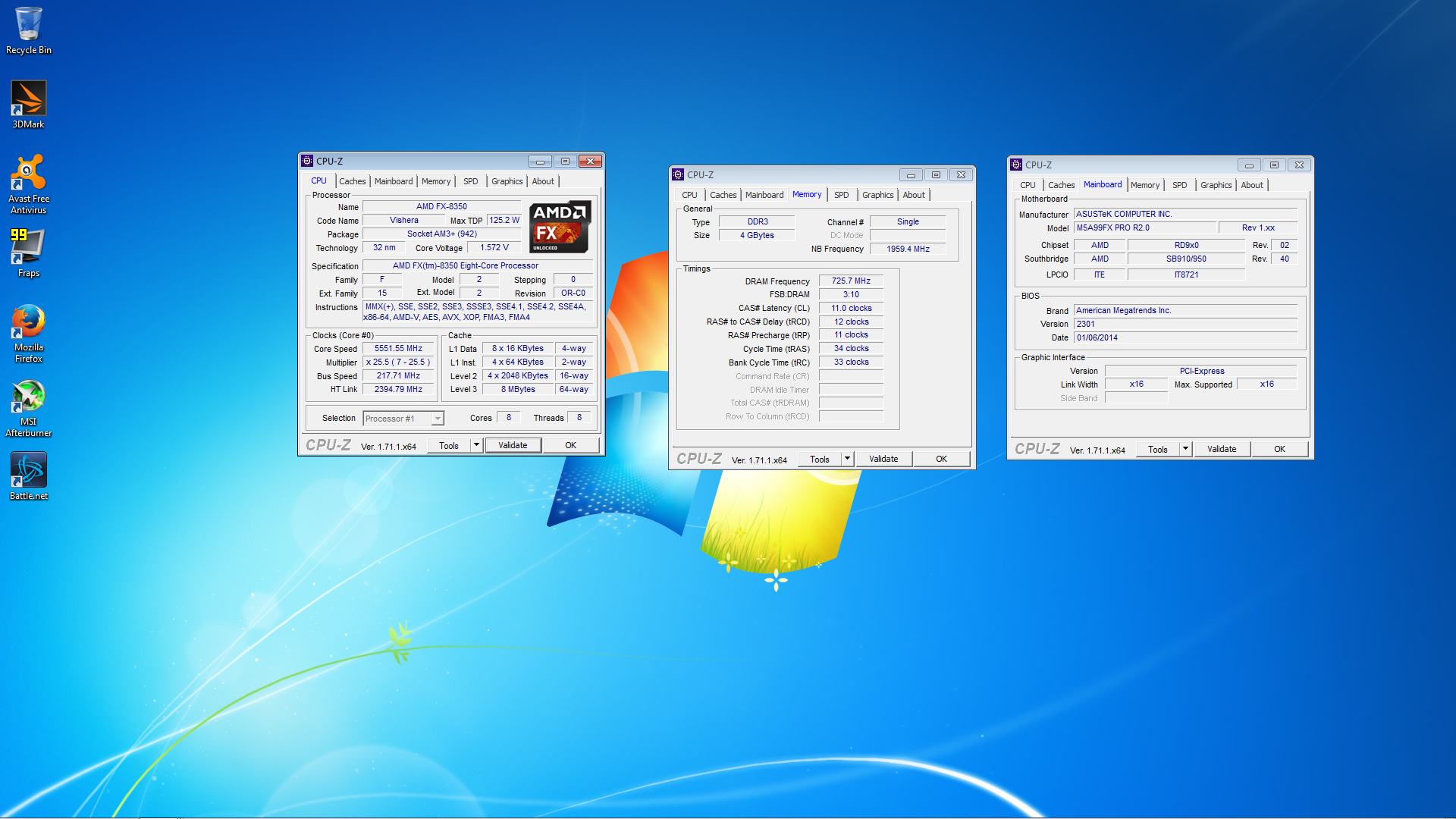Click the title bar icon of left CPU-Z window
1456x819 pixels.
(x=307, y=161)
